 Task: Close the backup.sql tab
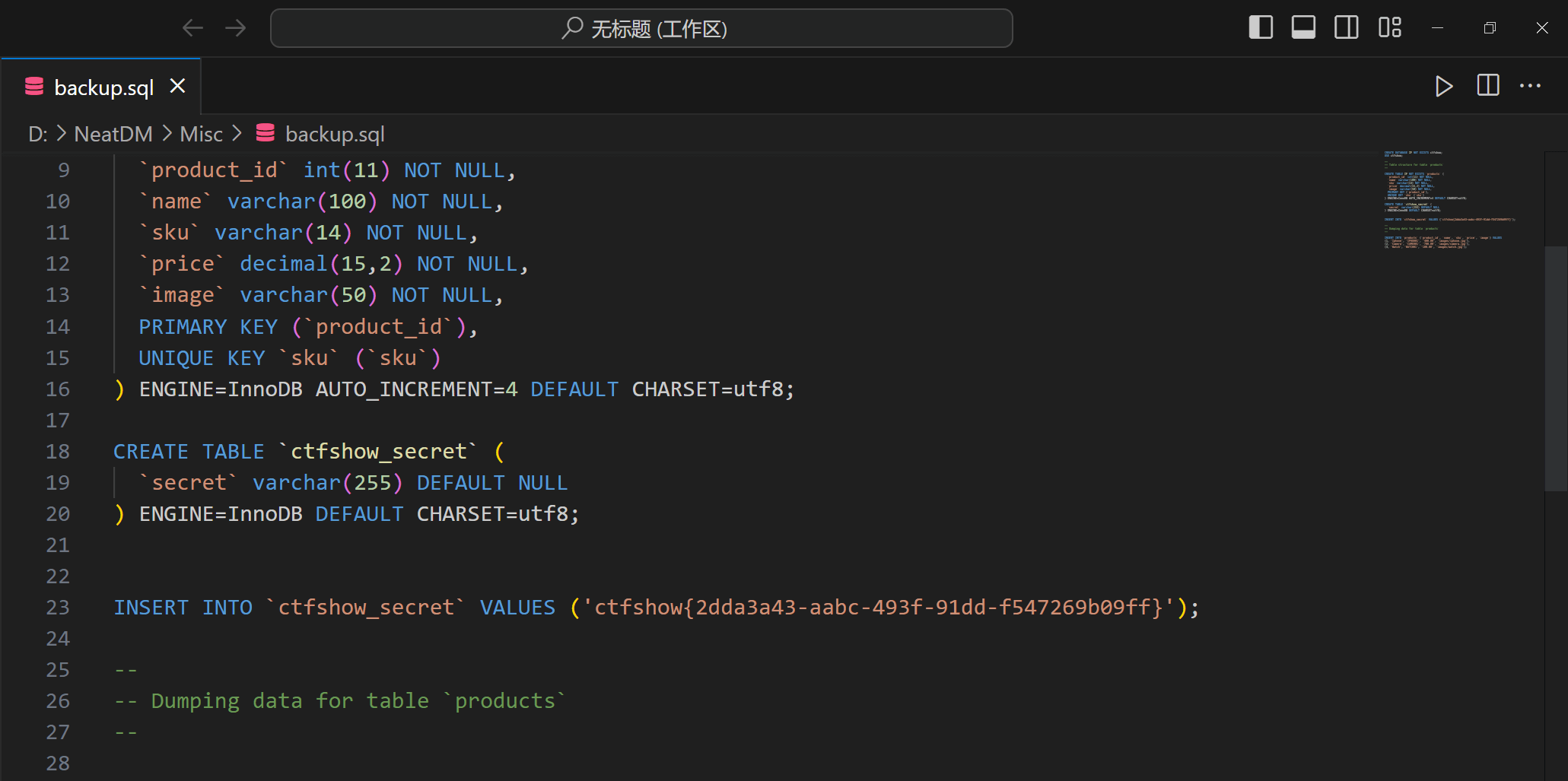177,86
